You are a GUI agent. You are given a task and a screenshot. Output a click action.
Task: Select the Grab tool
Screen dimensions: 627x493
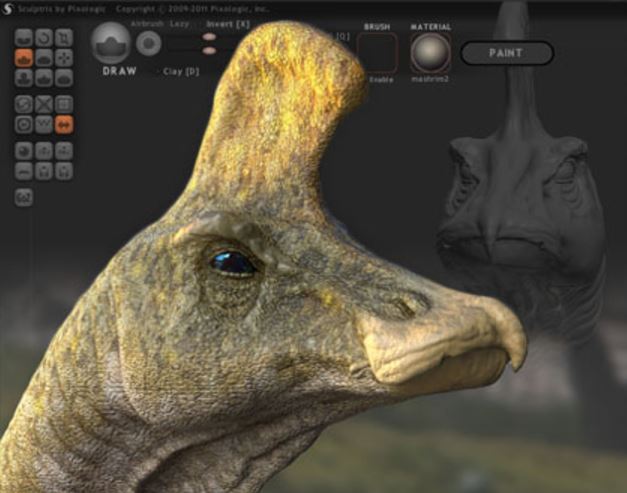(64, 58)
